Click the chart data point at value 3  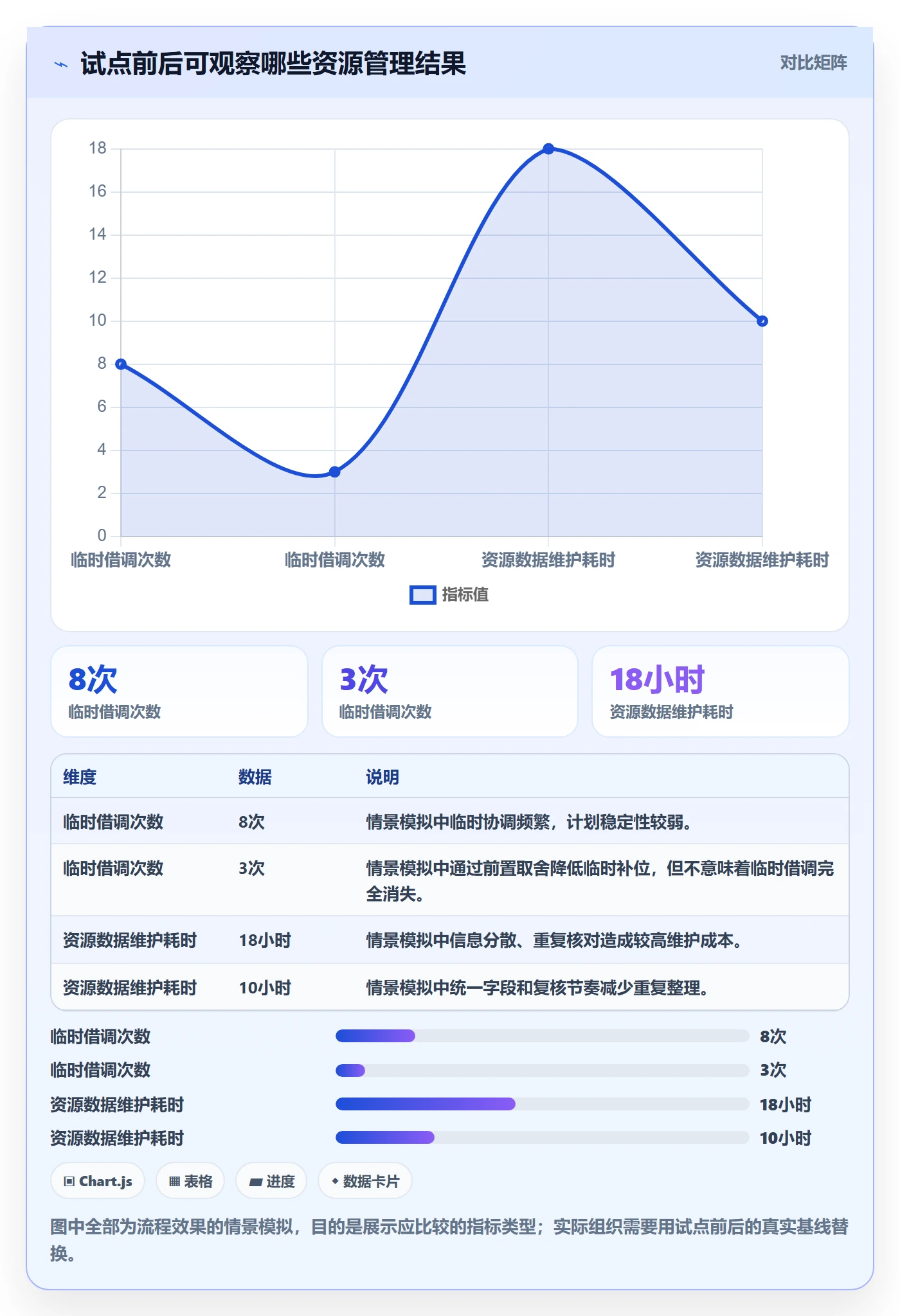pyautogui.click(x=334, y=472)
